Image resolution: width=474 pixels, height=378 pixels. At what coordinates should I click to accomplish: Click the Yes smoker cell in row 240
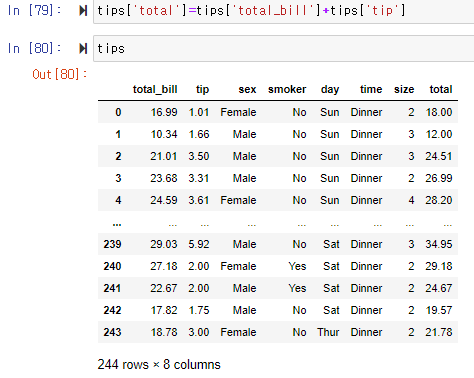[297, 266]
